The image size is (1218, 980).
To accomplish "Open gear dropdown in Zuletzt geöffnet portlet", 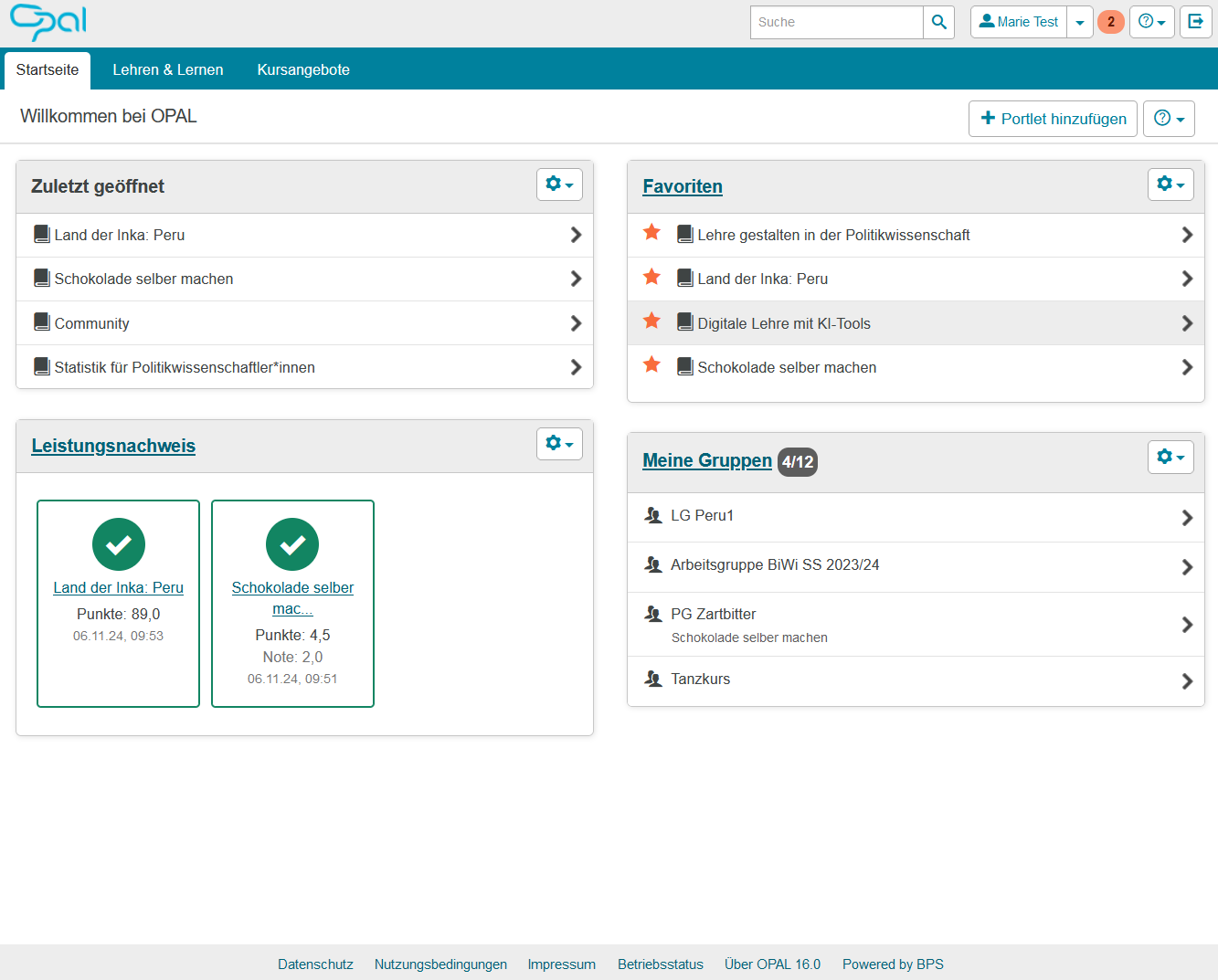I will click(559, 184).
